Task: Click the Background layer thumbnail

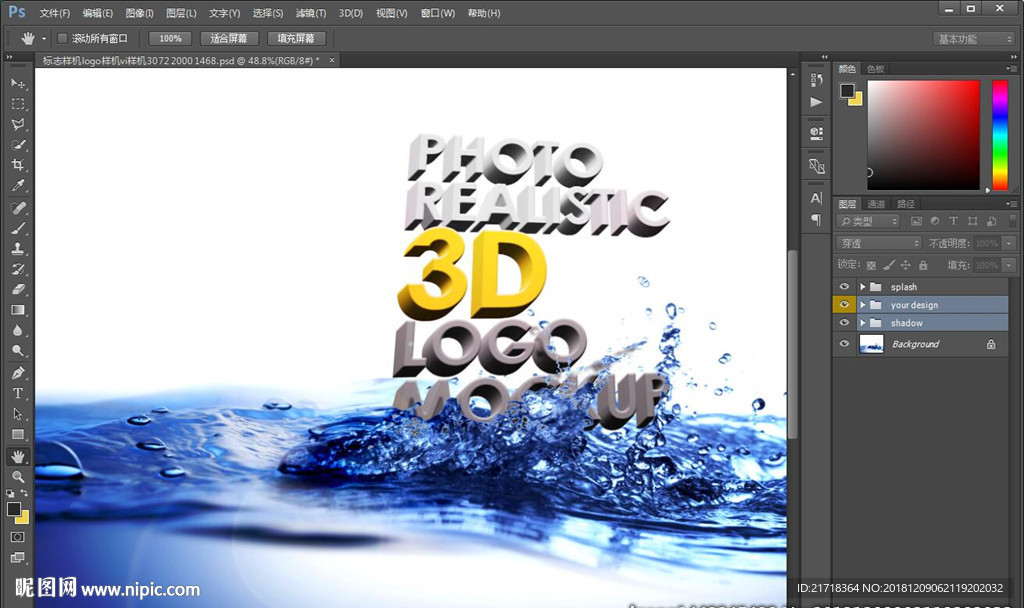Action: (871, 344)
